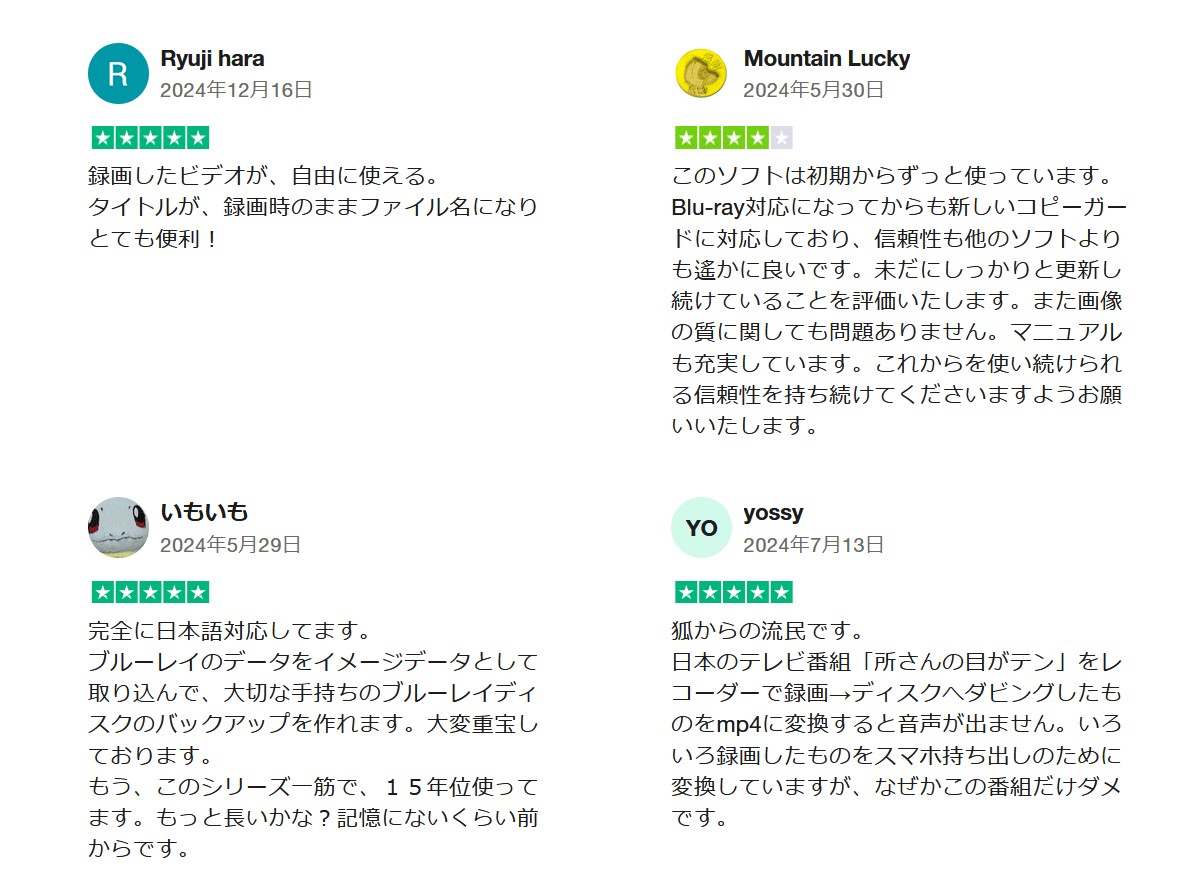Click review text starting このソフトは初期から
The height and width of the screenshot is (892, 1188).
(x=899, y=300)
